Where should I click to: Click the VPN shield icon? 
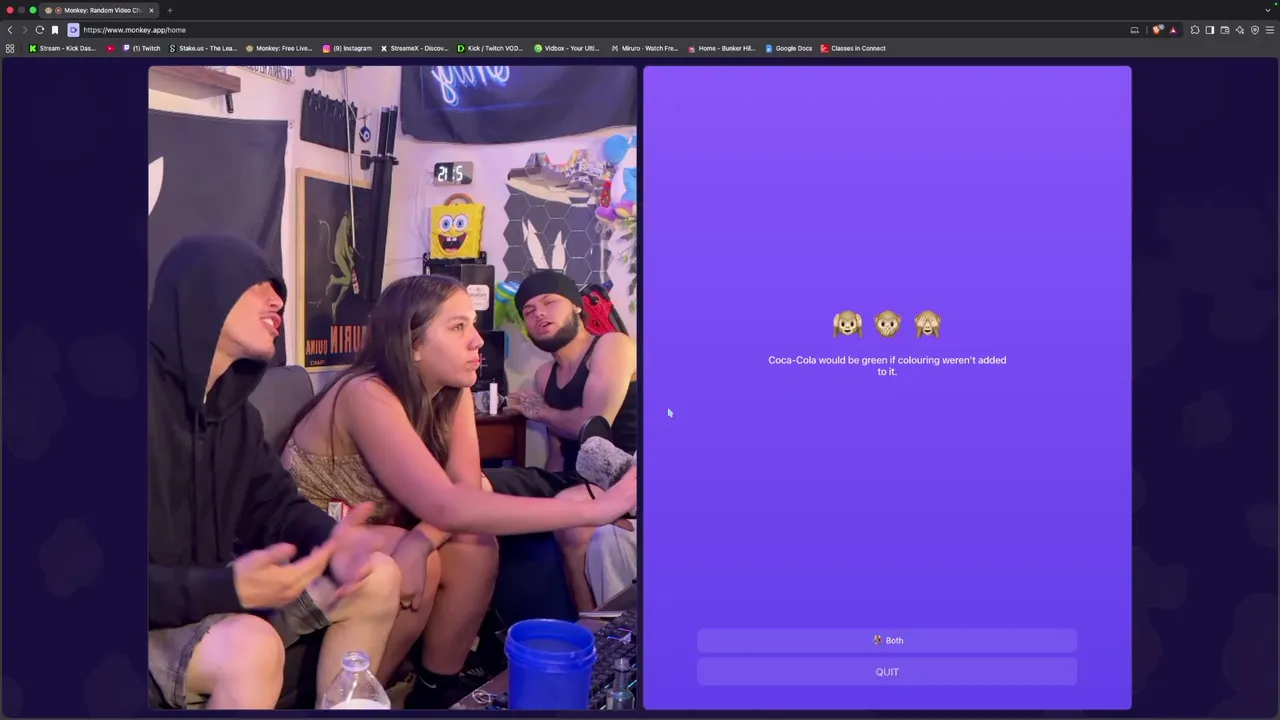1255,30
